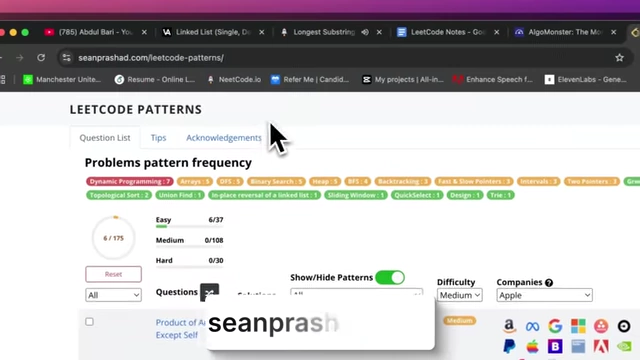Click the blue square Goldman Sachs logo
Image resolution: width=640 pixels, height=360 pixels.
[x=578, y=346]
